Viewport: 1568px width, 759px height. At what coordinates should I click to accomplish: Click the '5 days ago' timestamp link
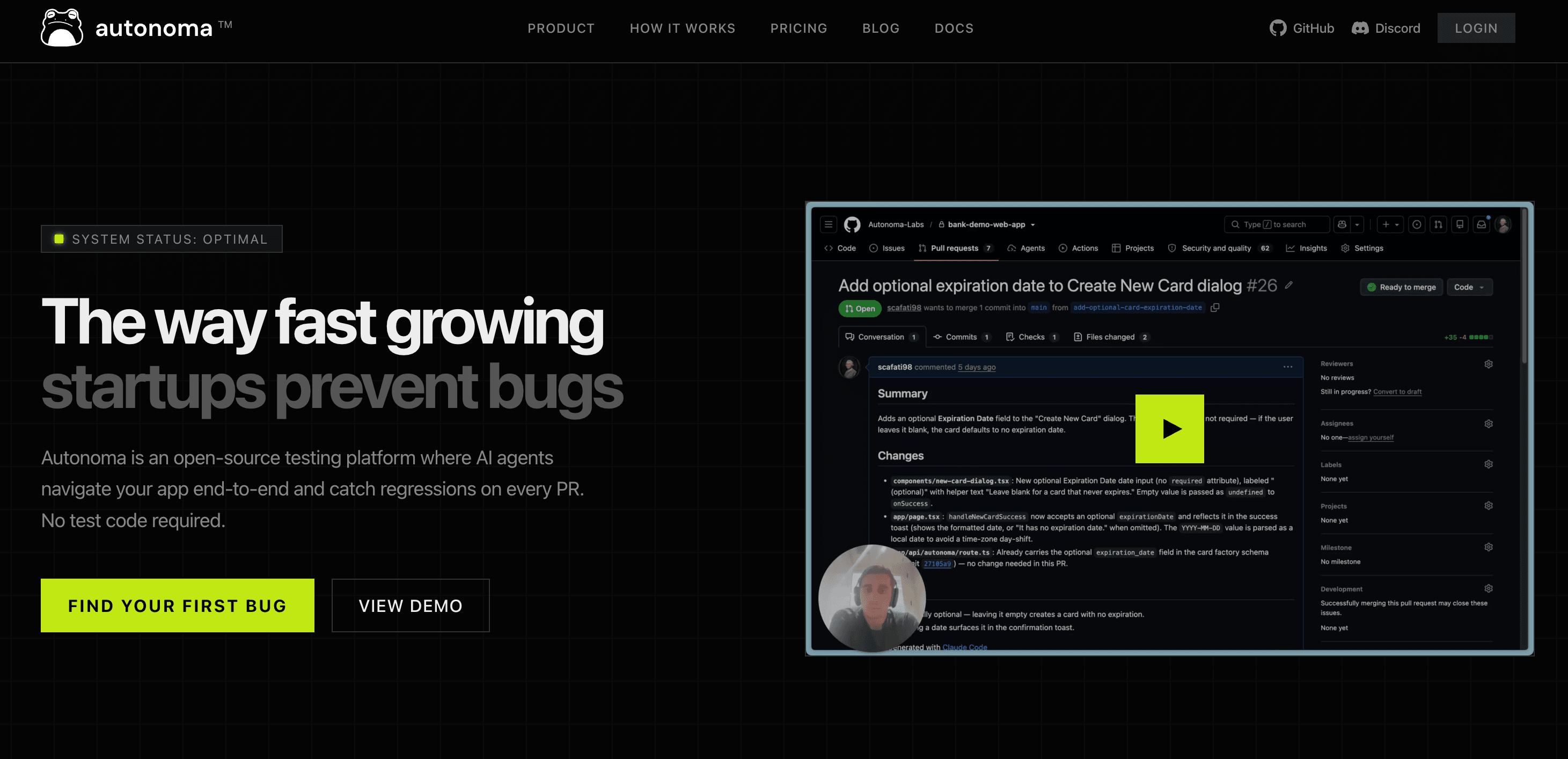977,367
